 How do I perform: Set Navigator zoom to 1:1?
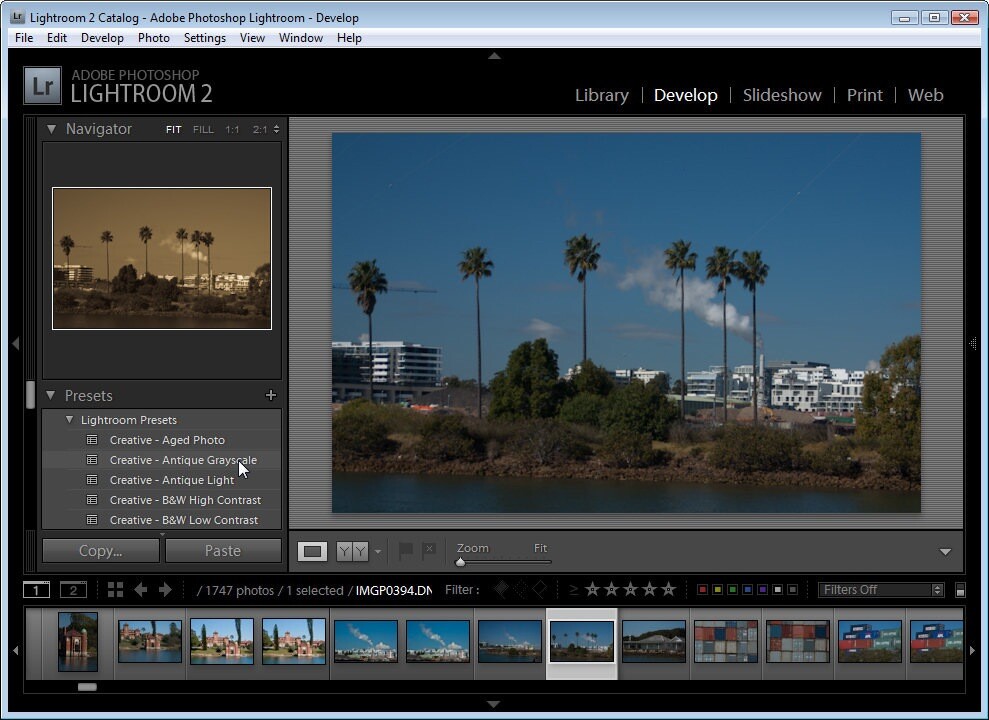[232, 129]
